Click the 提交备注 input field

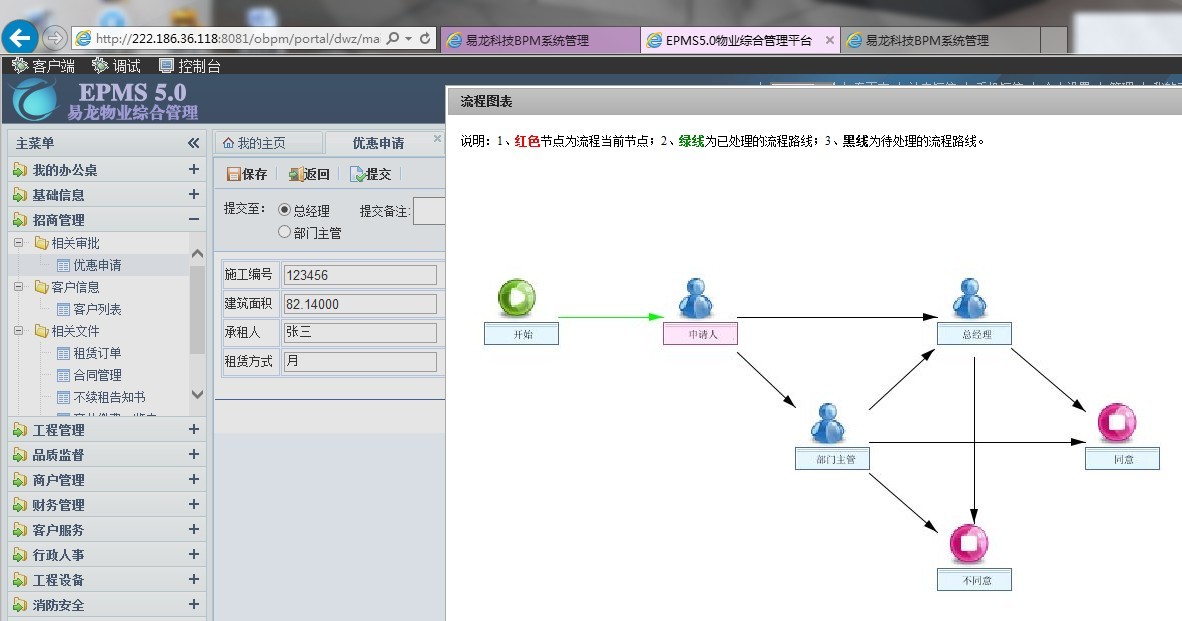(429, 211)
